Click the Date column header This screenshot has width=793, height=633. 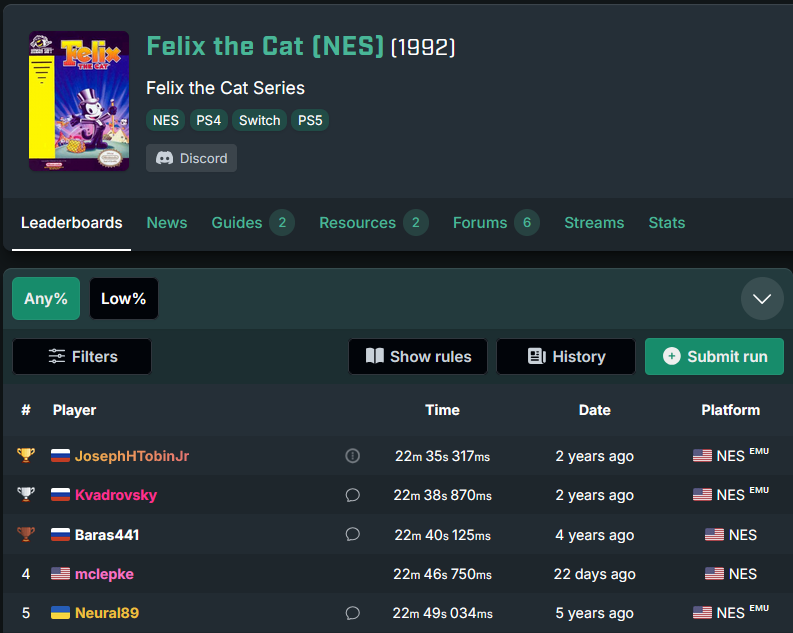tap(595, 410)
